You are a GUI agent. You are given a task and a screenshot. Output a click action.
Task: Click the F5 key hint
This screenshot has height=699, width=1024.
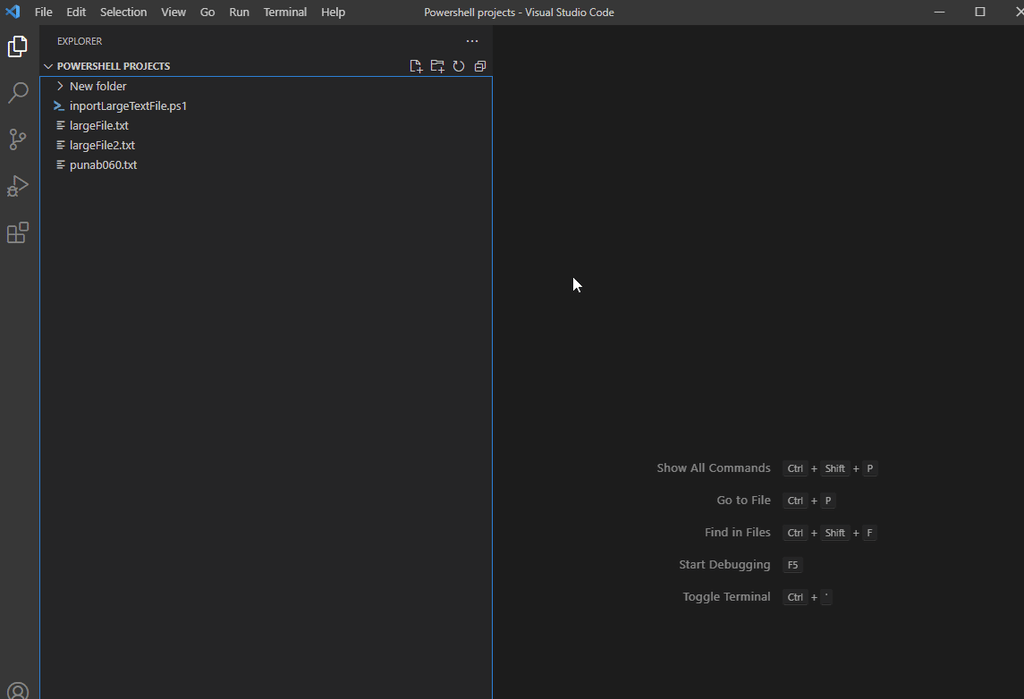pos(793,565)
